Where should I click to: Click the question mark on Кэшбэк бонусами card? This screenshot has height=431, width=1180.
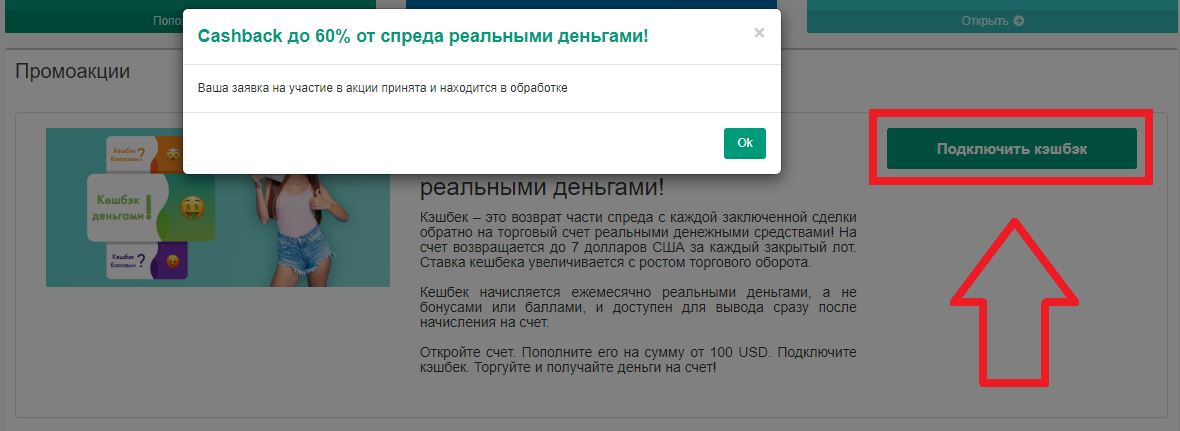[x=152, y=154]
